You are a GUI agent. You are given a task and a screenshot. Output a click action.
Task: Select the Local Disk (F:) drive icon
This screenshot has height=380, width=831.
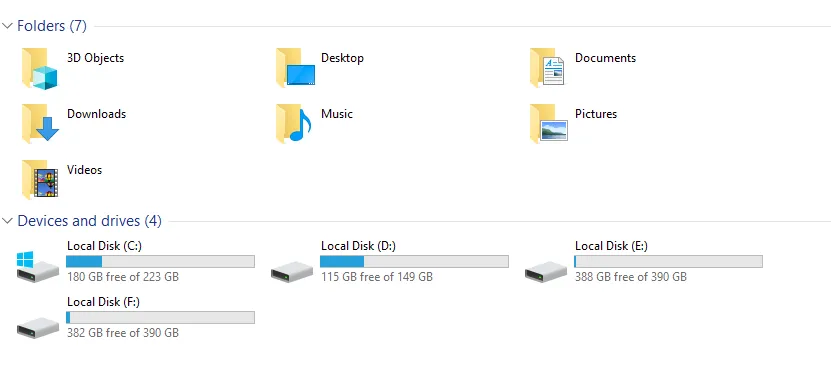[38, 328]
